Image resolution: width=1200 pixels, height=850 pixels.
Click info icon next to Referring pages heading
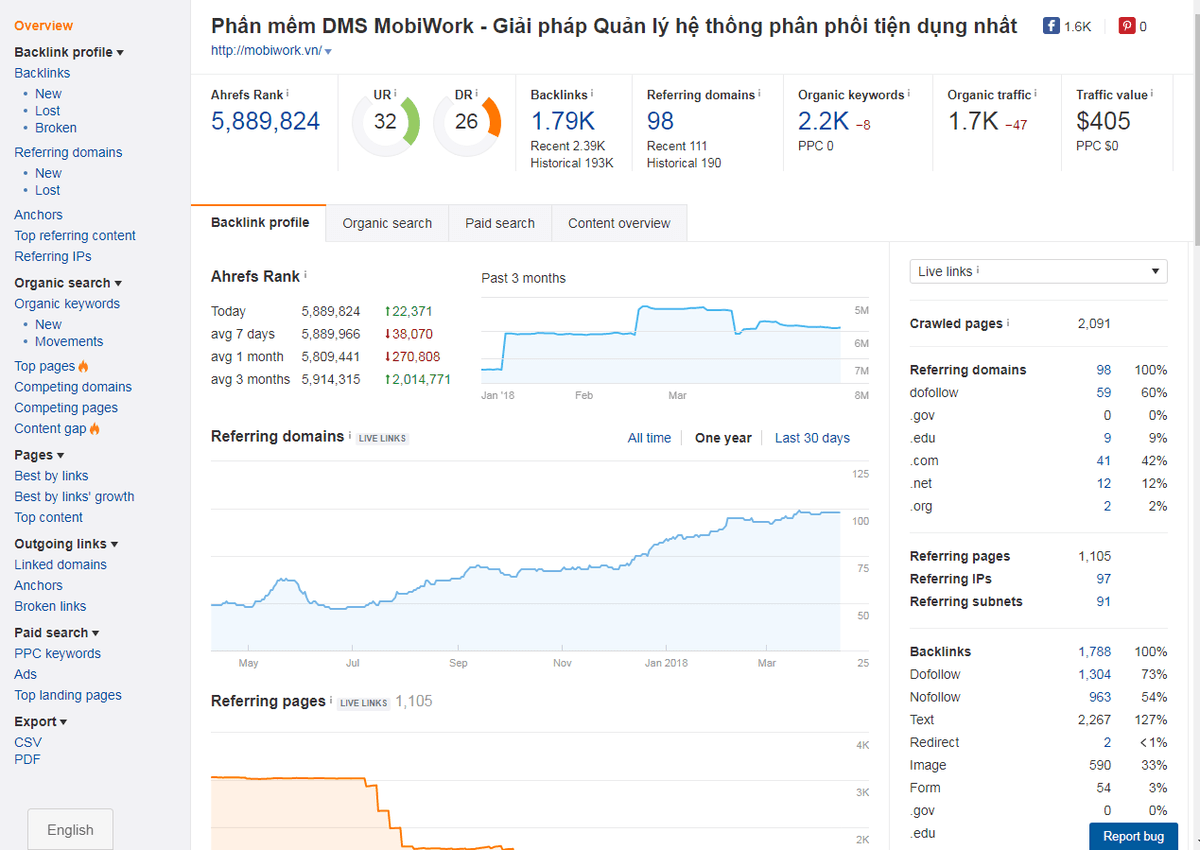331,701
